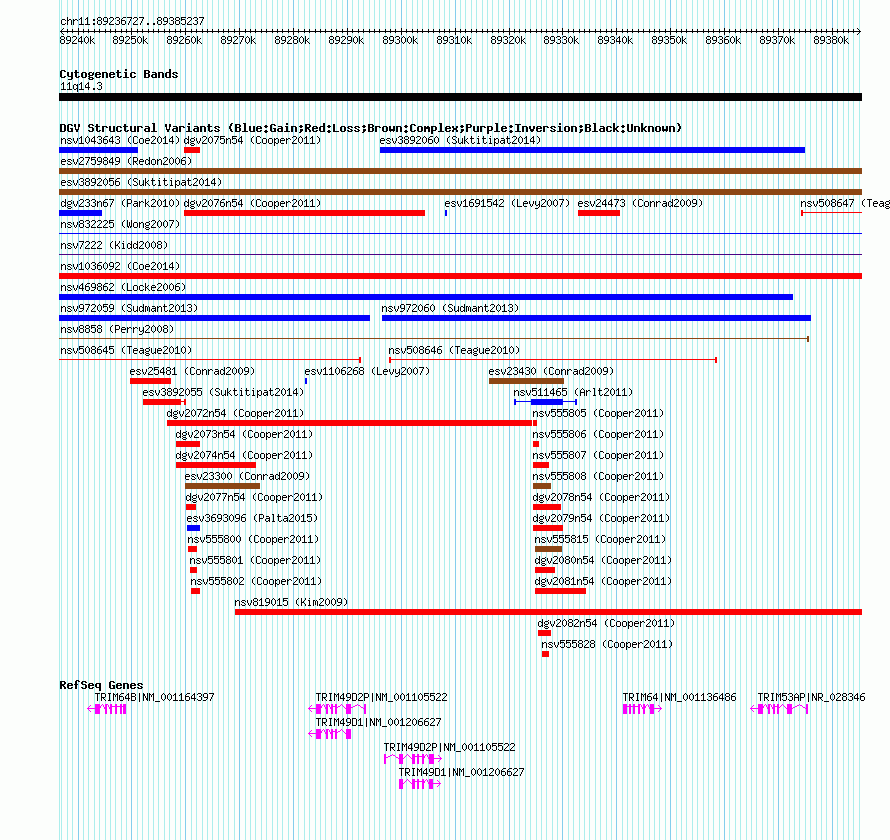Select the TRIM64|NM_001136486 gene label

(x=679, y=697)
